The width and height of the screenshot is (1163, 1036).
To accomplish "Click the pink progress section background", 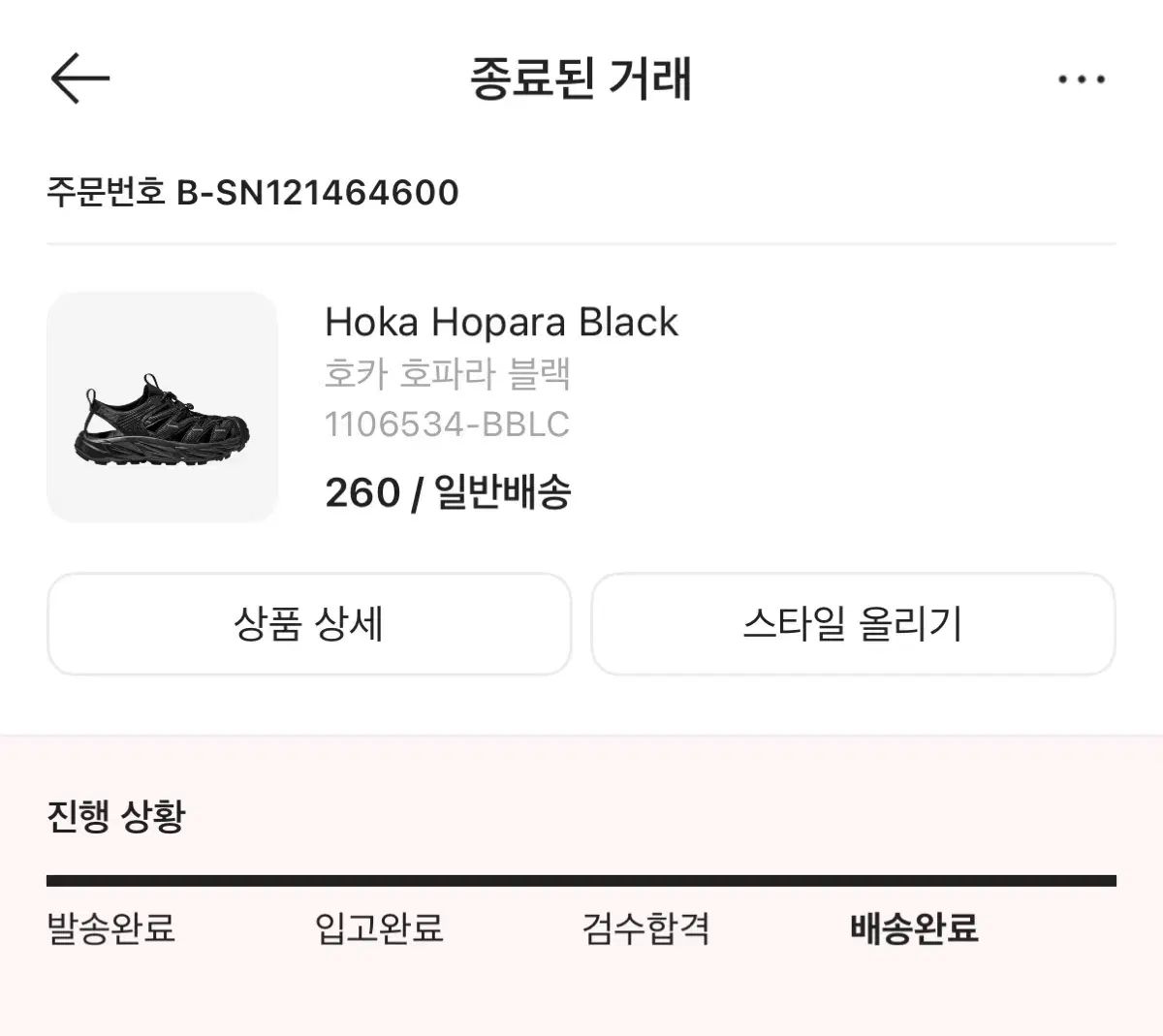I will pyautogui.click(x=581, y=998).
